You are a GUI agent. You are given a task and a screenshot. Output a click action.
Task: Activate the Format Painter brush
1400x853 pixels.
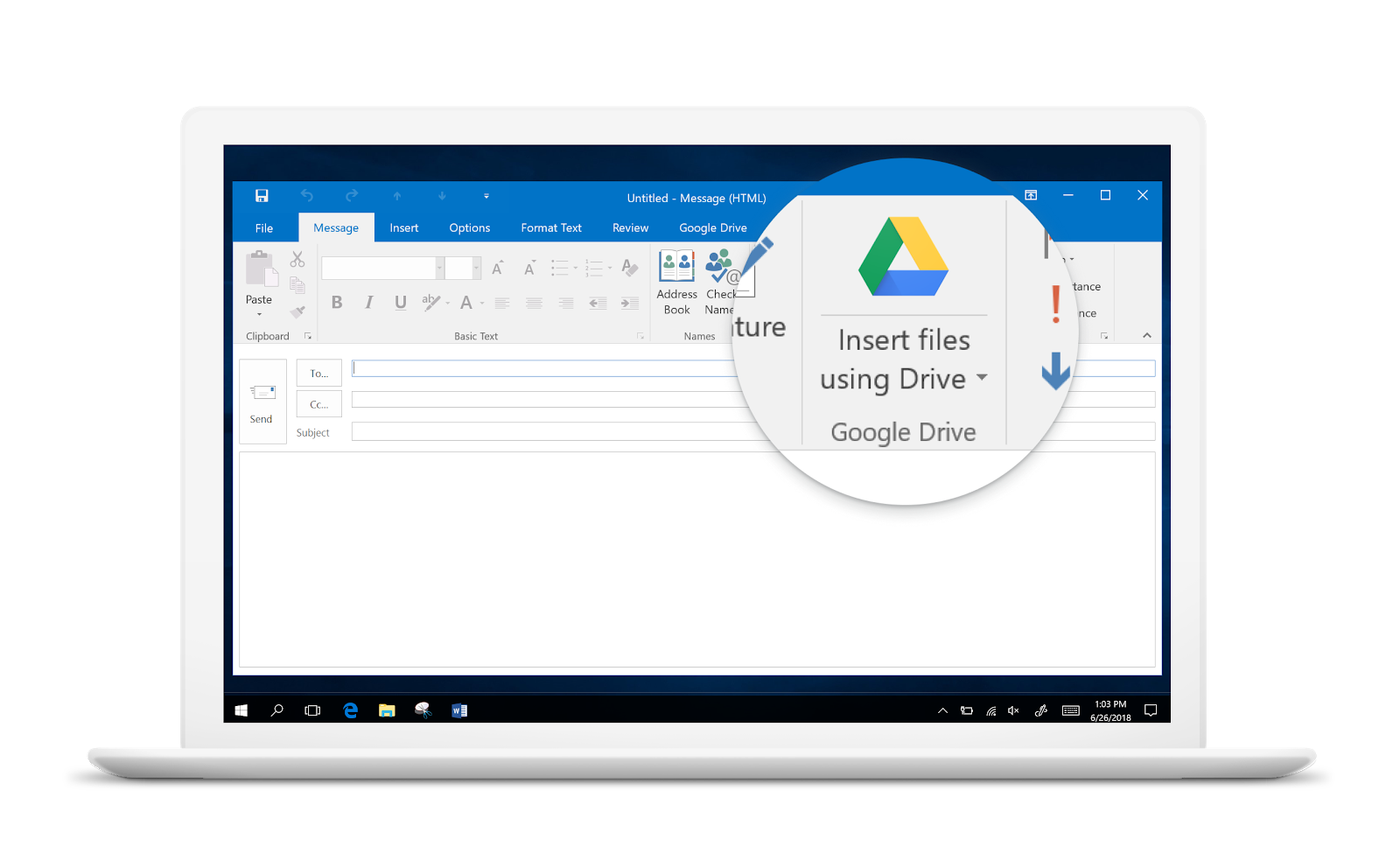[x=297, y=311]
